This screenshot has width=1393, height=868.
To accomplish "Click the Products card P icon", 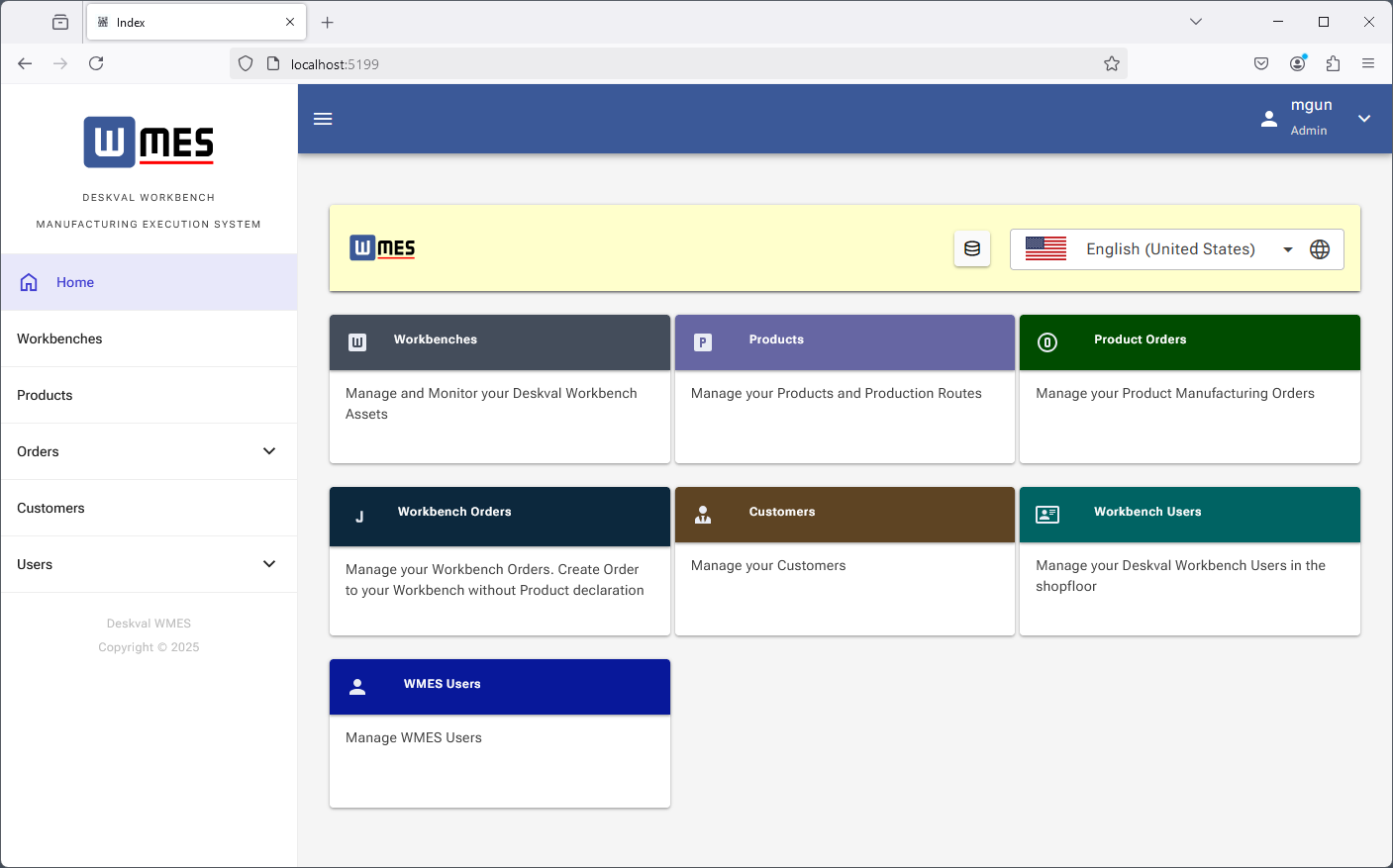I will click(x=703, y=342).
